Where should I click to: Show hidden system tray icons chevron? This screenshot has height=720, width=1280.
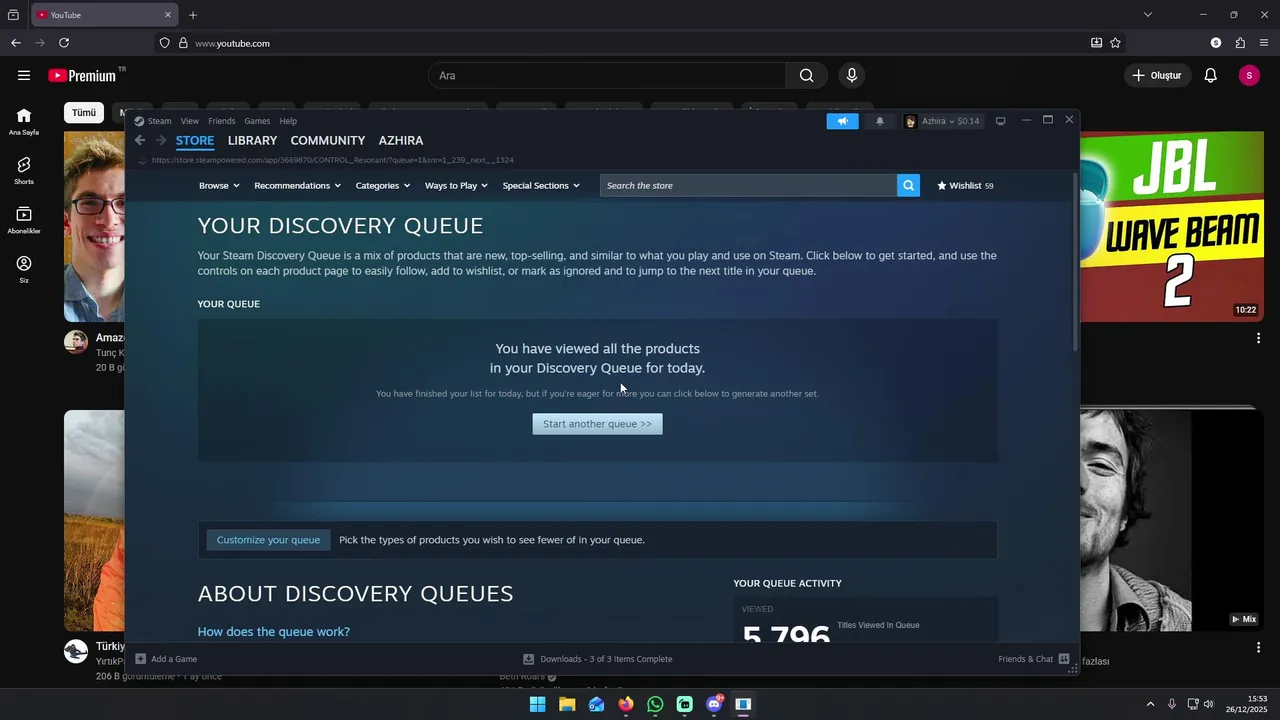(1150, 704)
